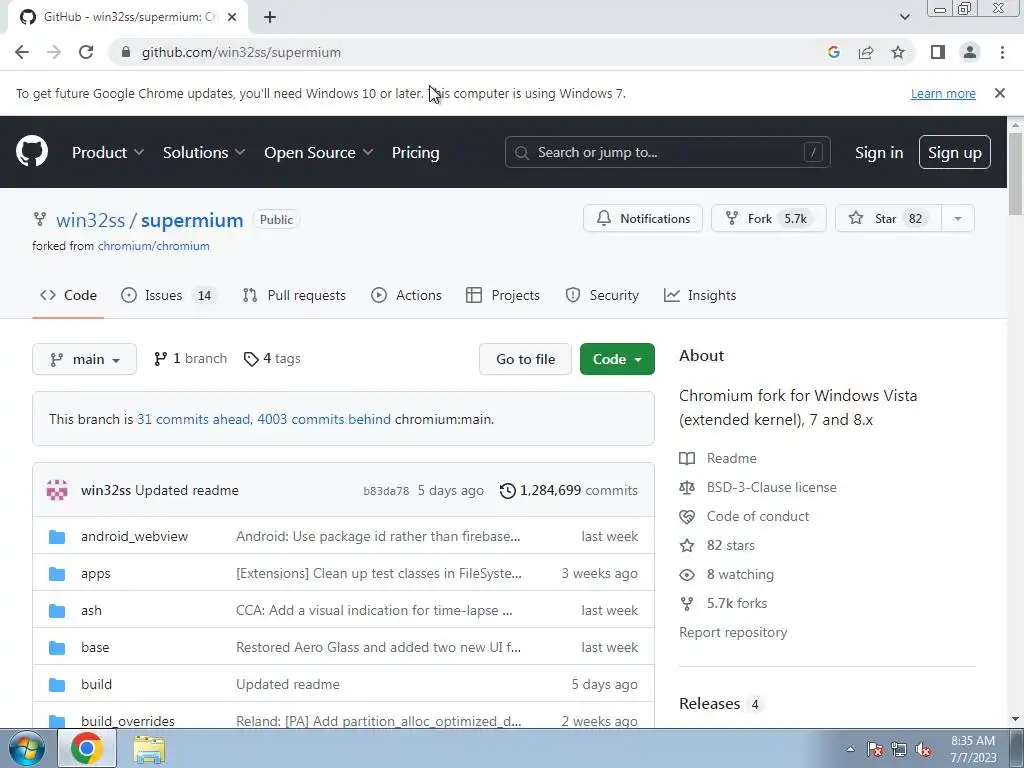Close the GitHub supermium tab

pos(232,17)
